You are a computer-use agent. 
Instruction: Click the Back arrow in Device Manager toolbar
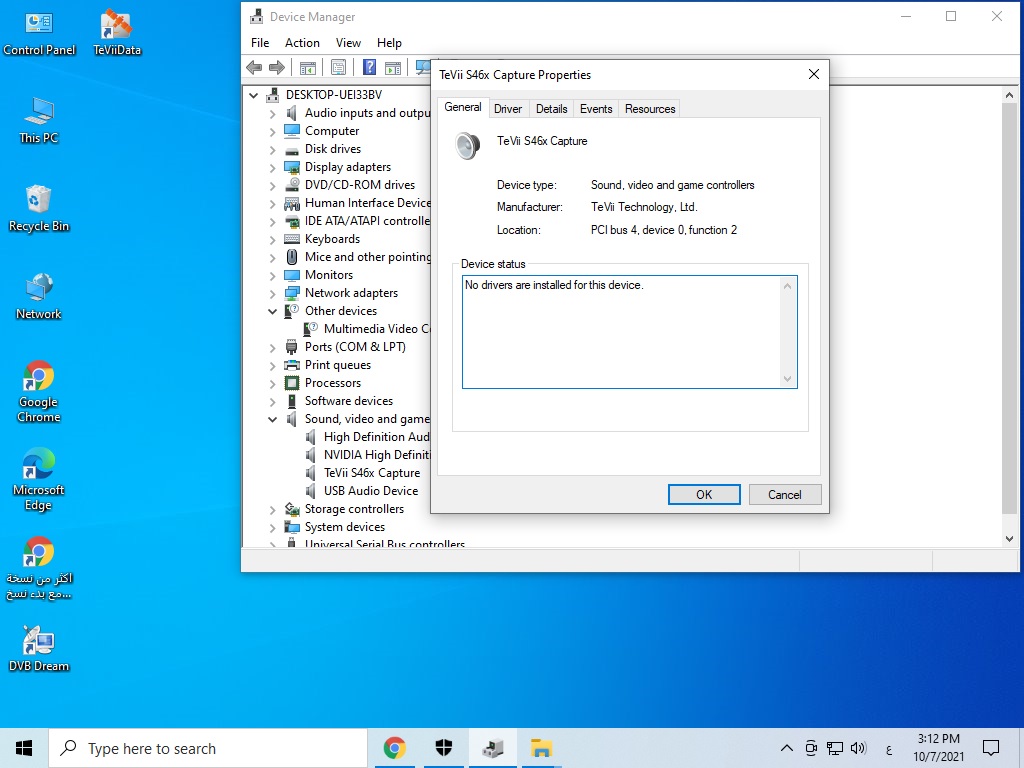(254, 67)
